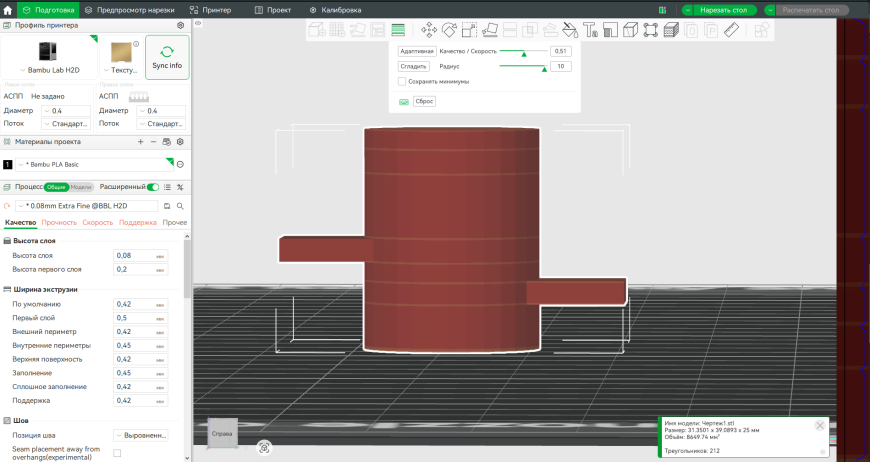Open left nozzle Диаметр 0.4 dropdown
Image resolution: width=870 pixels, height=462 pixels.
point(66,111)
